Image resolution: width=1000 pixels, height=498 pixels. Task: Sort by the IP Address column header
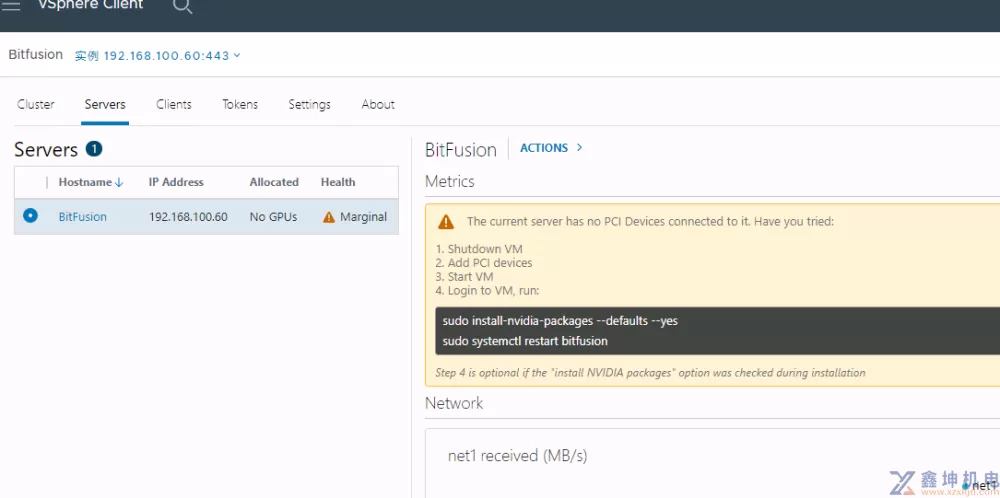click(176, 182)
